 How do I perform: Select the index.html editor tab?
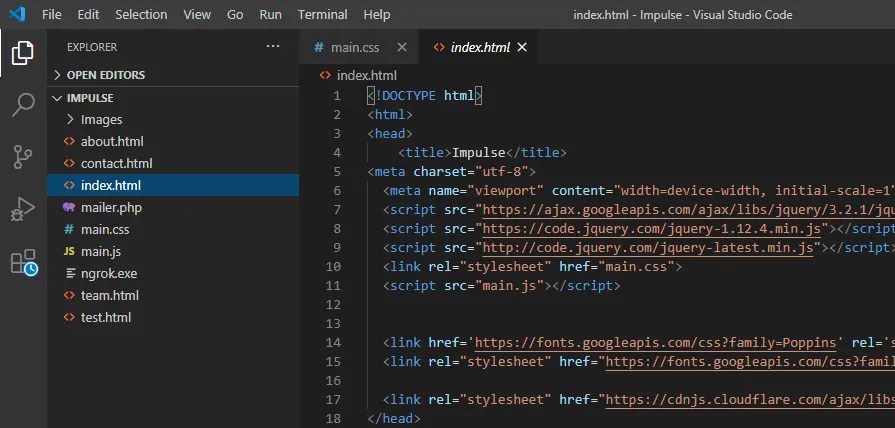click(x=479, y=47)
